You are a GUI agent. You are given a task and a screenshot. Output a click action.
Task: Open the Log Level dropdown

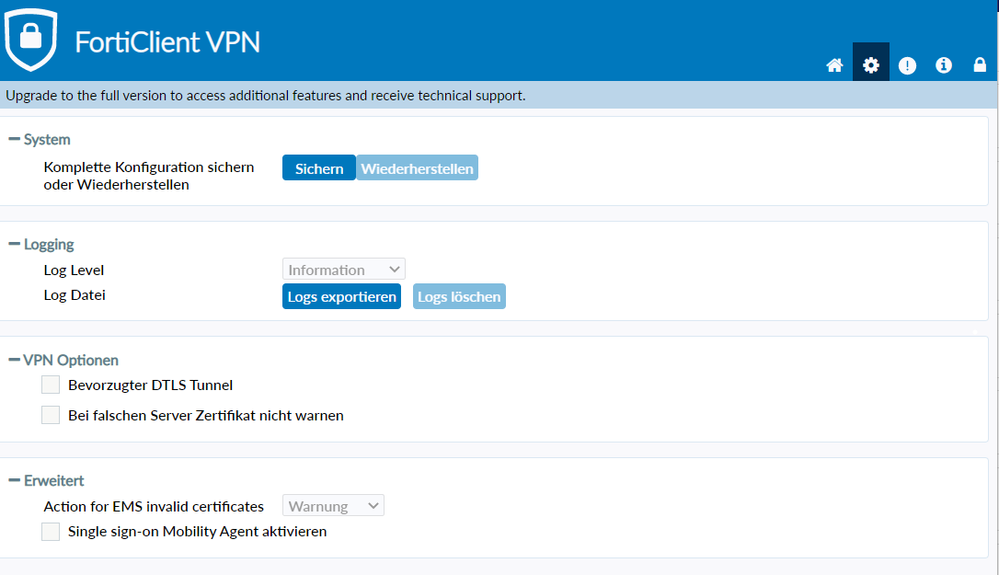click(x=344, y=270)
